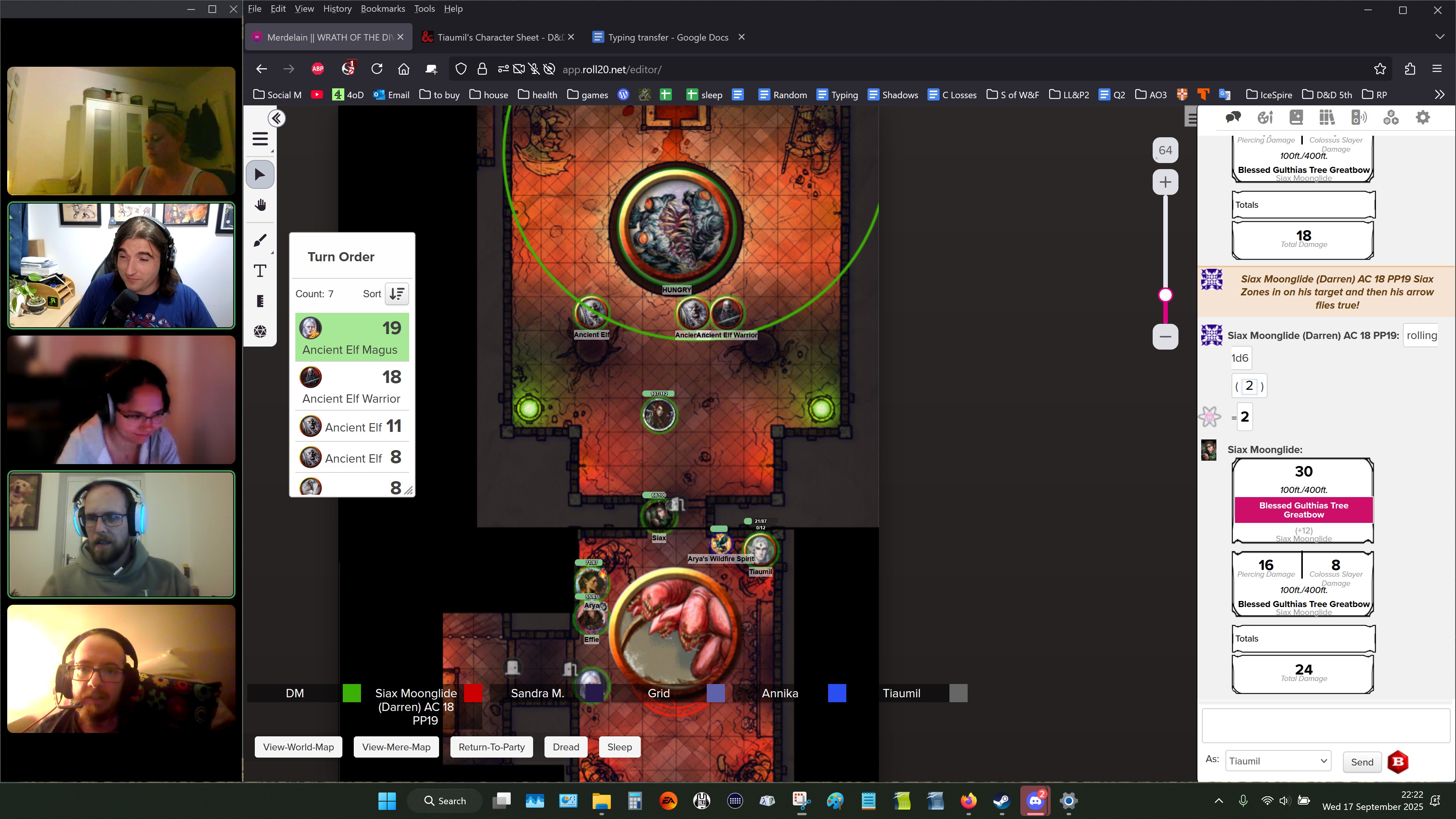Select the Roll20 pan hand tool

(x=260, y=205)
